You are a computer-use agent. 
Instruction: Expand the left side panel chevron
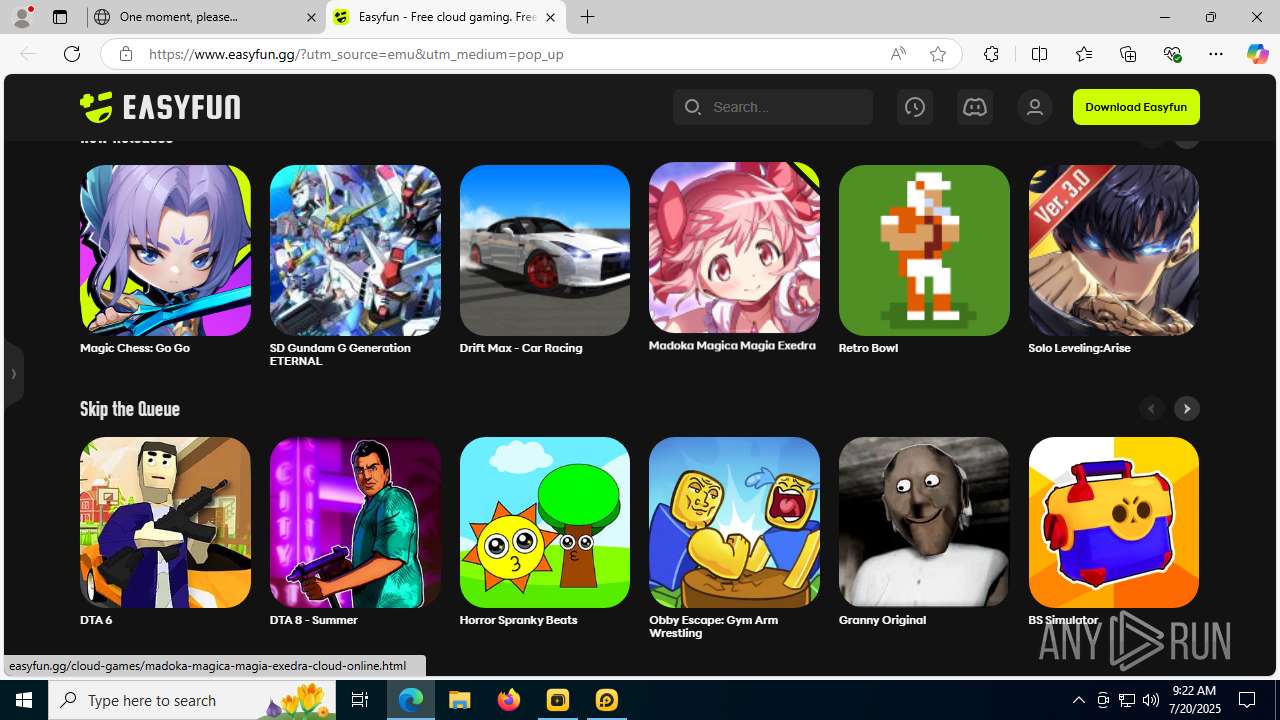click(13, 374)
